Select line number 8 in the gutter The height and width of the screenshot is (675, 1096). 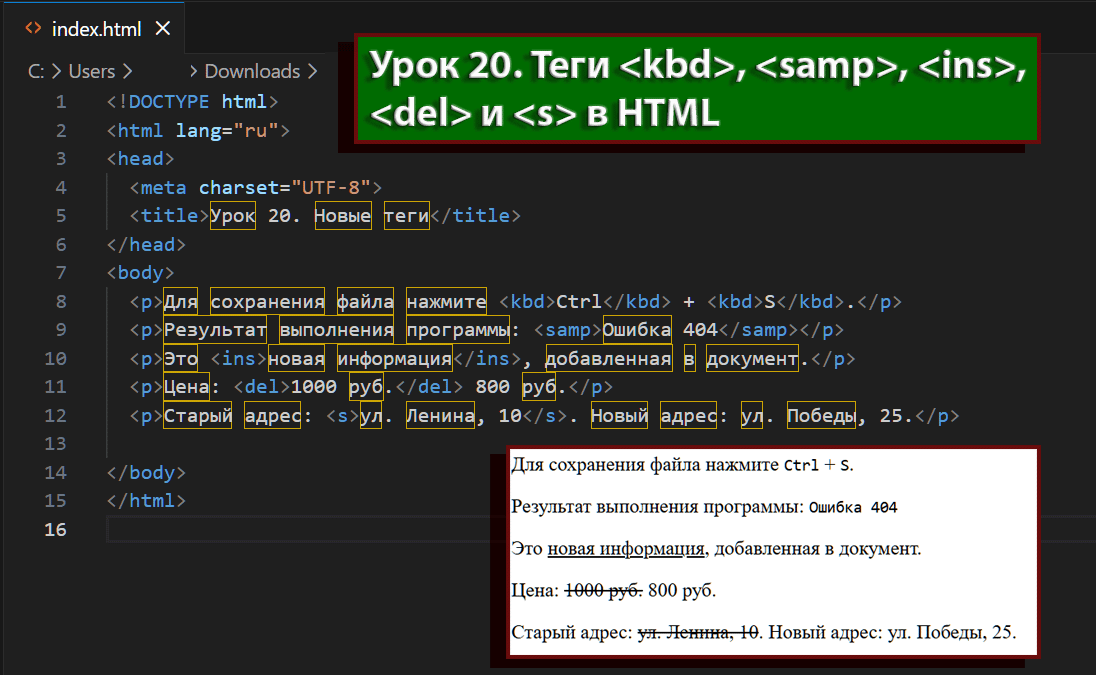pos(61,301)
